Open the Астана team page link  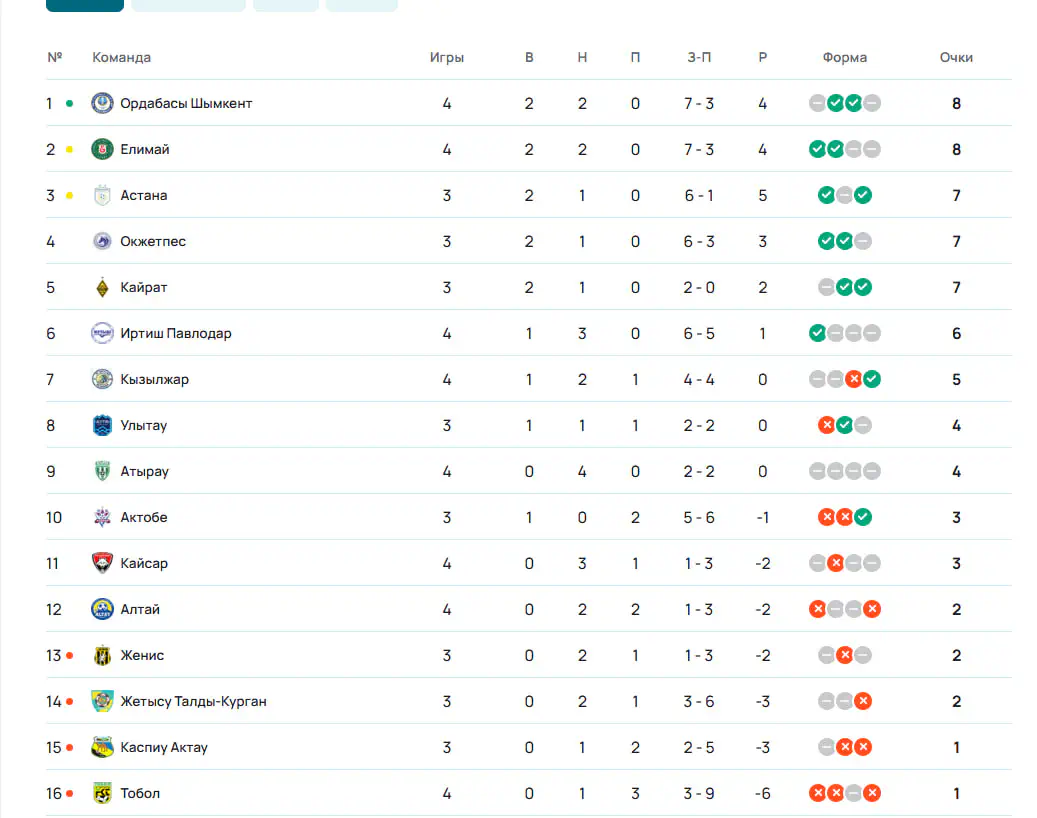tap(144, 196)
